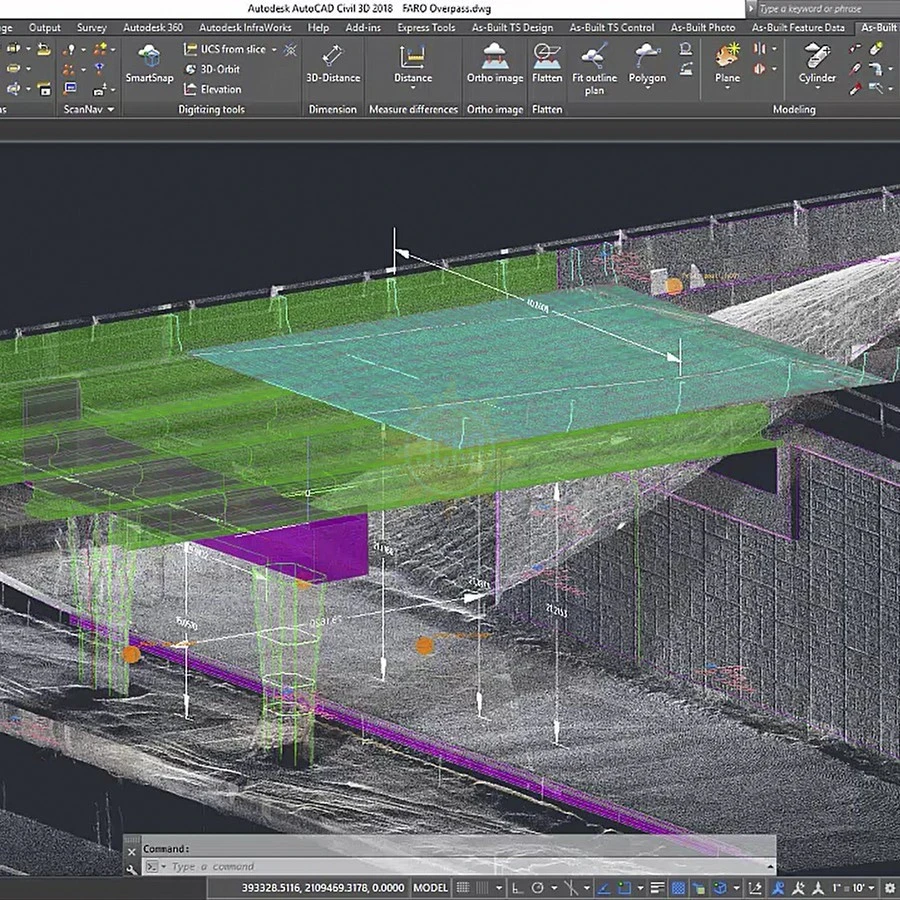Toggle grid display in status bar

coord(463,887)
